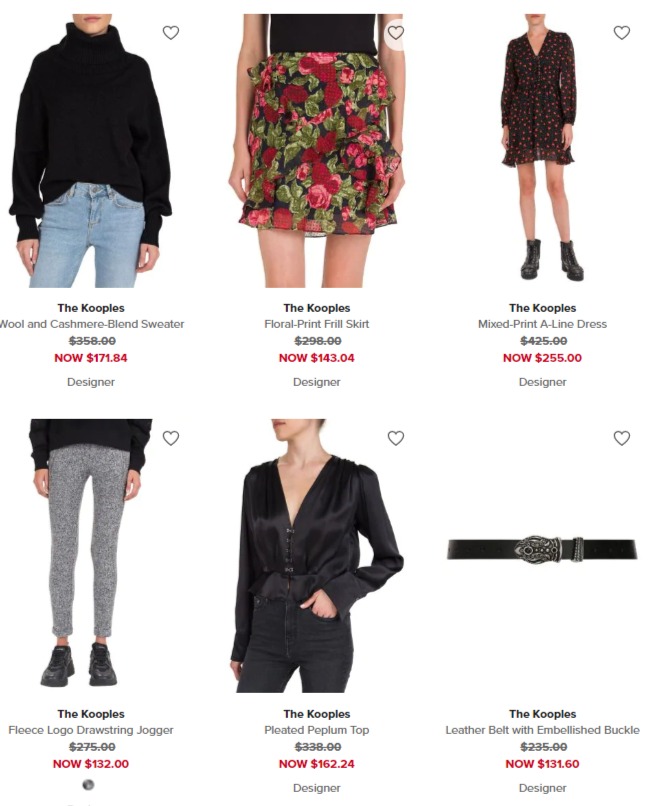Open the Pleated Peplum Top title
672x806 pixels.
pos(317,730)
